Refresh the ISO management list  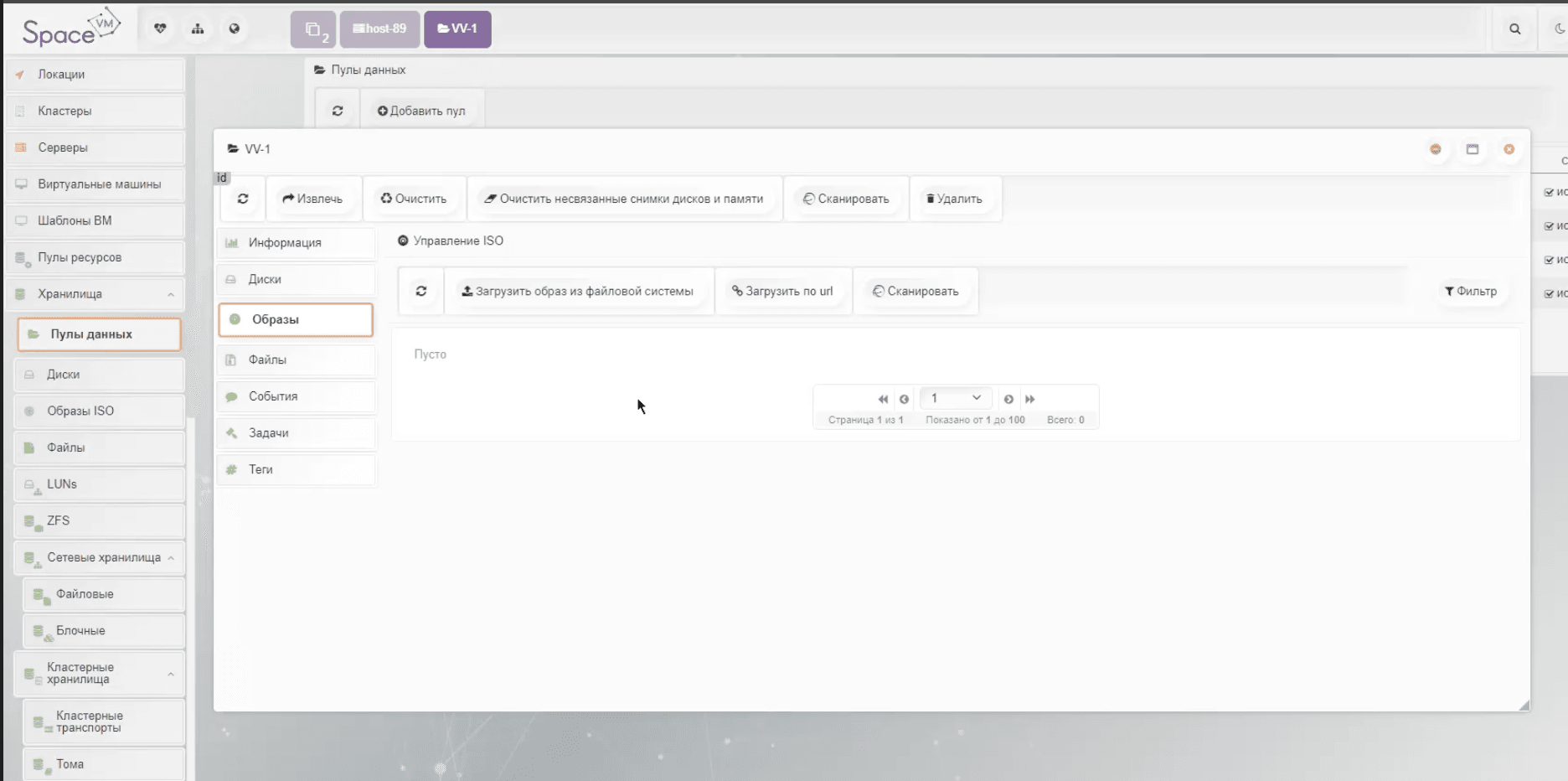[x=421, y=291]
